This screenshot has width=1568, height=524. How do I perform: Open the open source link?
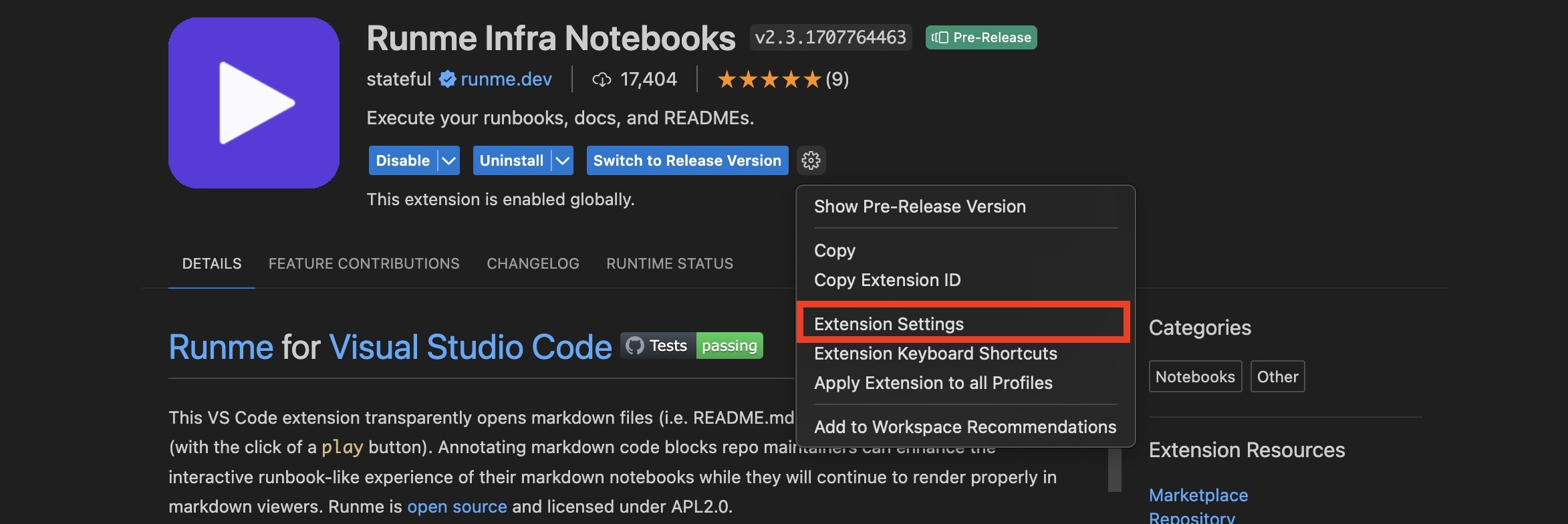coord(457,507)
